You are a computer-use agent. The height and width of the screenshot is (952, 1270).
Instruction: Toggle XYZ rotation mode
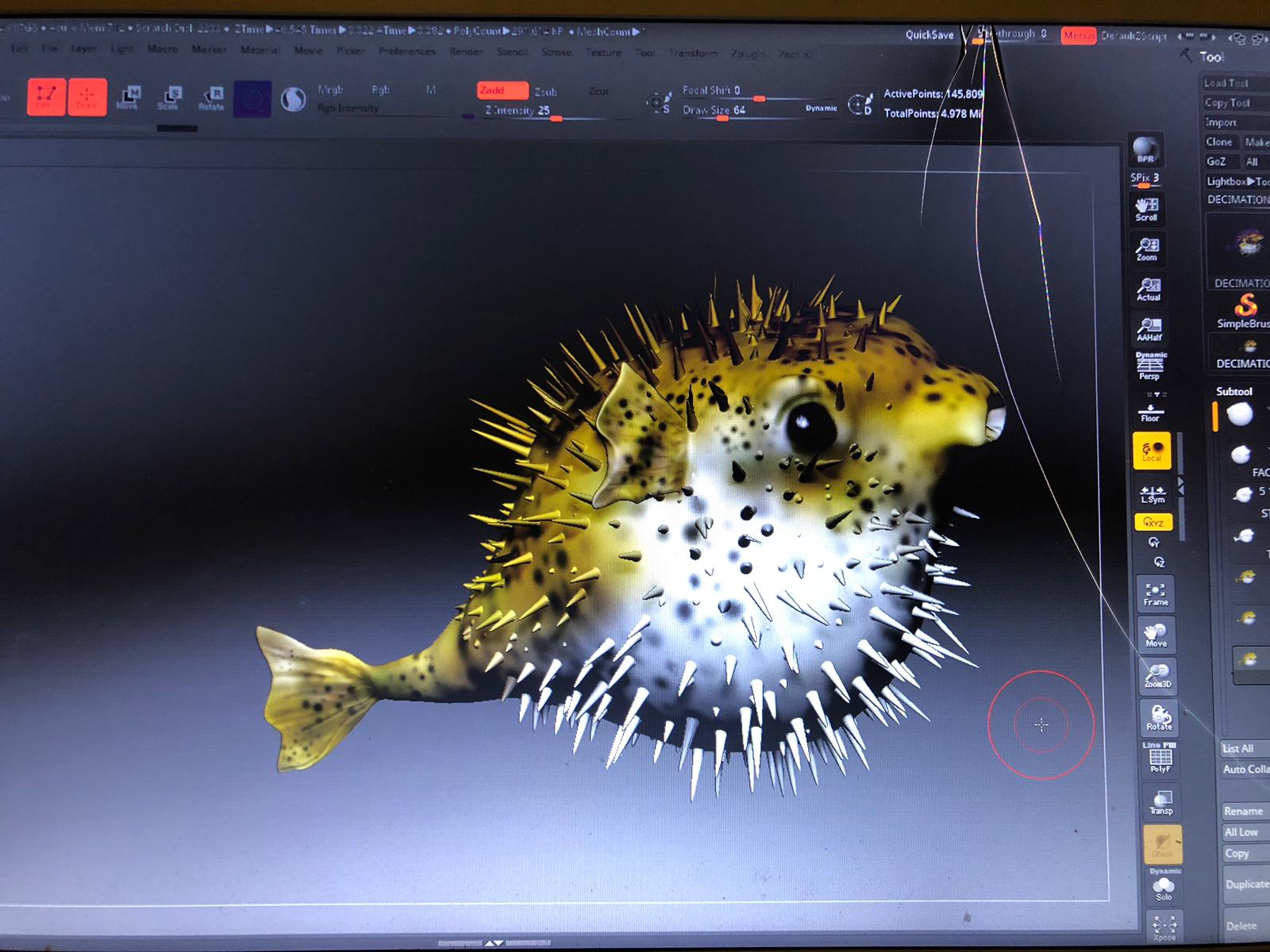pyautogui.click(x=1153, y=522)
